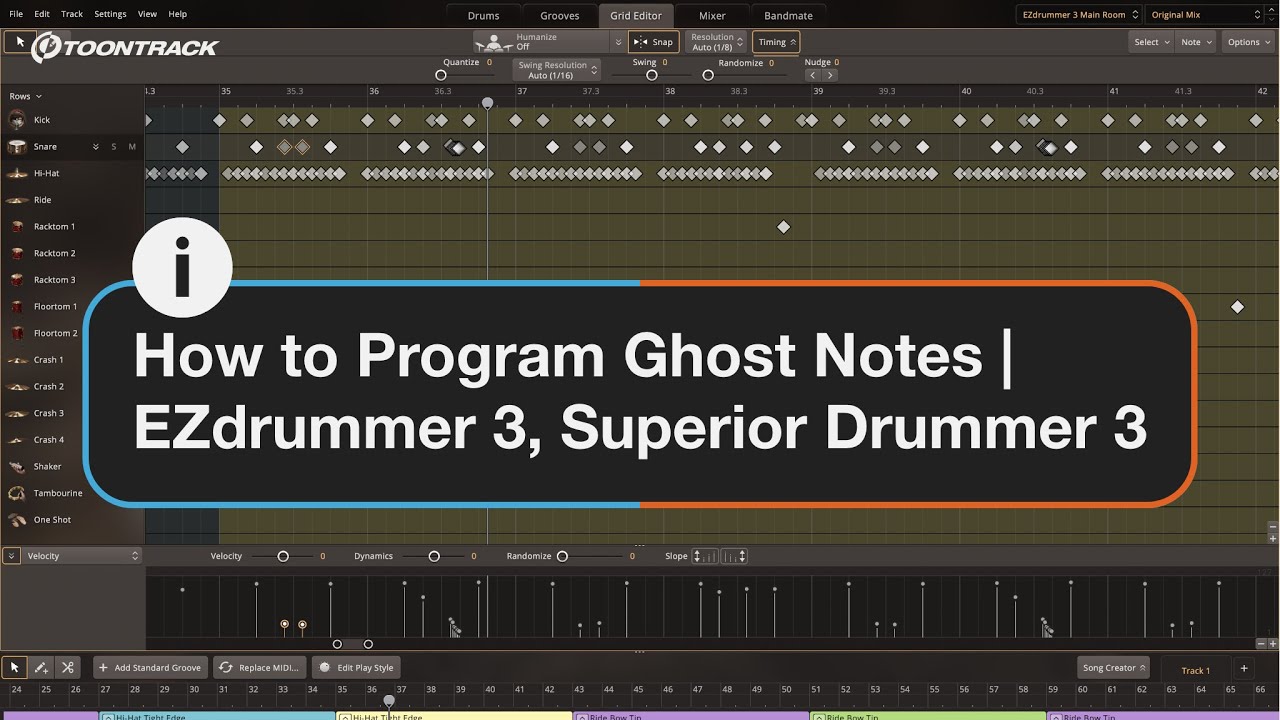Open the Song Creator panel
The image size is (1280, 720).
[1114, 667]
